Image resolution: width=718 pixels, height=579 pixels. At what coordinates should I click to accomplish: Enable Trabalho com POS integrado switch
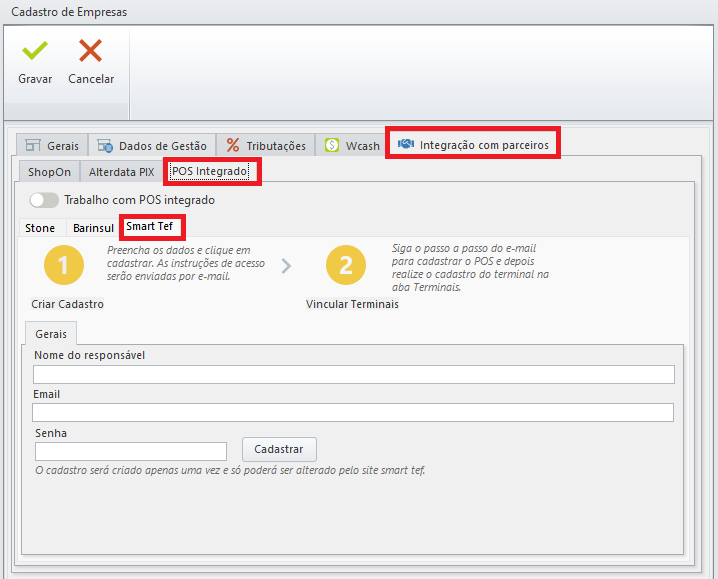(44, 200)
